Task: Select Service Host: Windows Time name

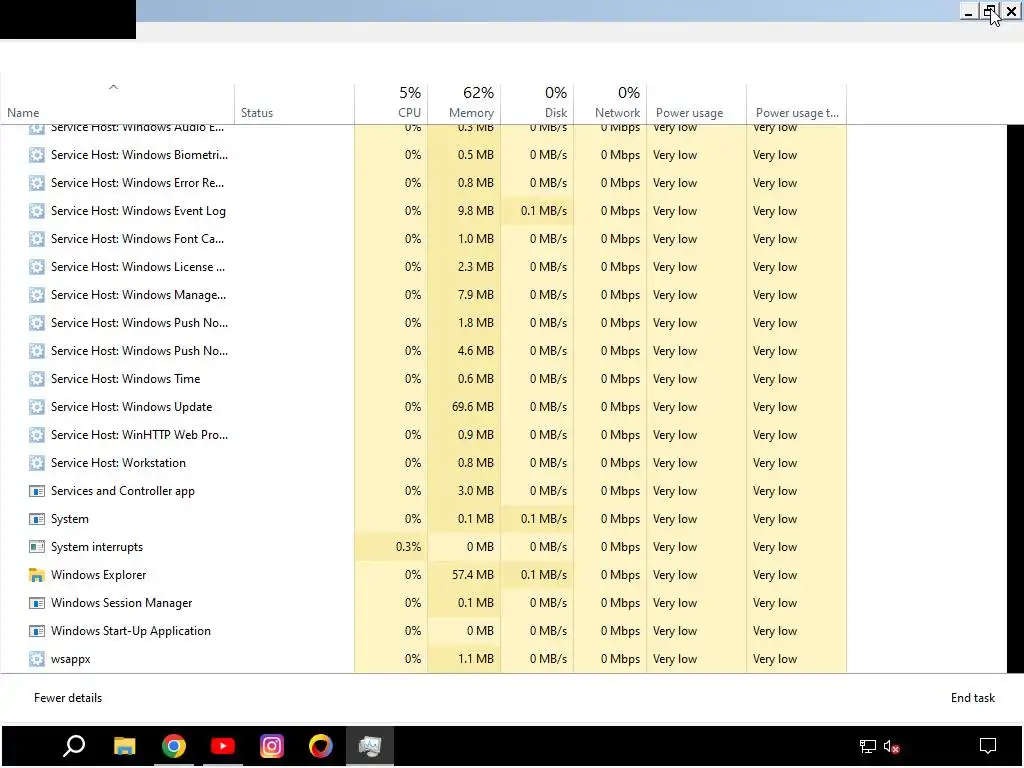Action: pyautogui.click(x=125, y=379)
